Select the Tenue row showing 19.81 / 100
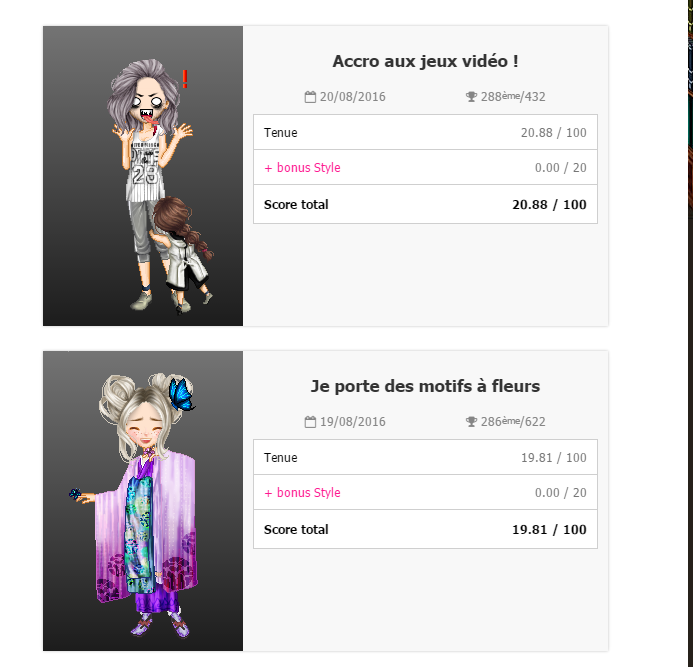 [425, 457]
